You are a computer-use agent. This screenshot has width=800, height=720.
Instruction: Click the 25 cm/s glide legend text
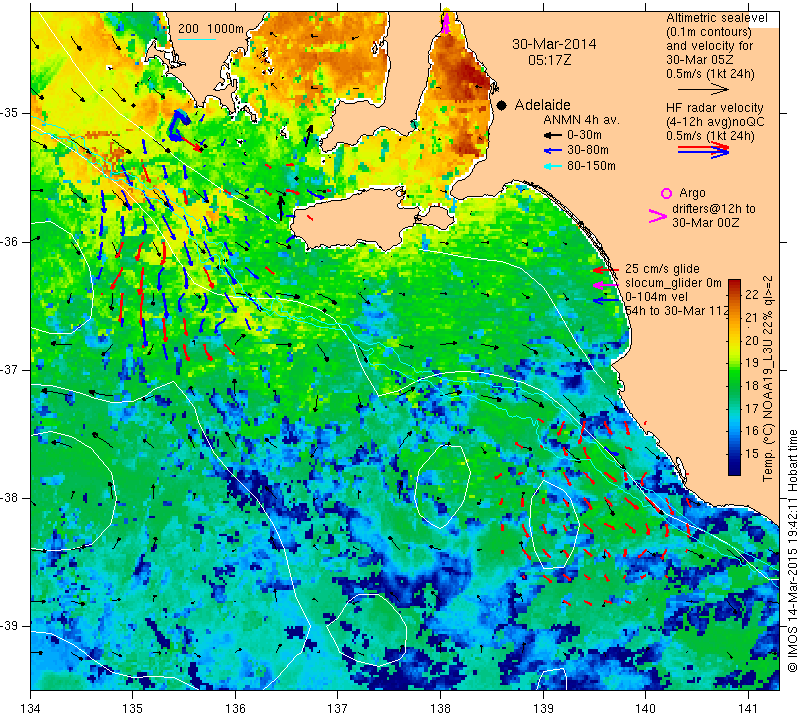662,269
